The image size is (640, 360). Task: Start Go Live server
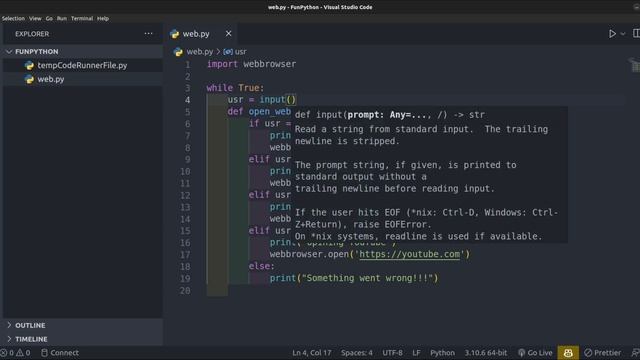coord(535,353)
